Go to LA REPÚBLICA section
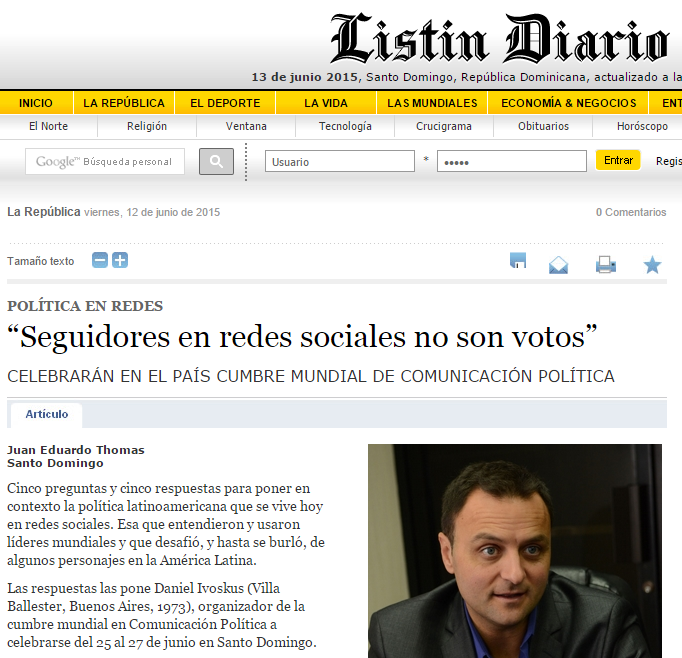The height and width of the screenshot is (658, 682). click(124, 103)
